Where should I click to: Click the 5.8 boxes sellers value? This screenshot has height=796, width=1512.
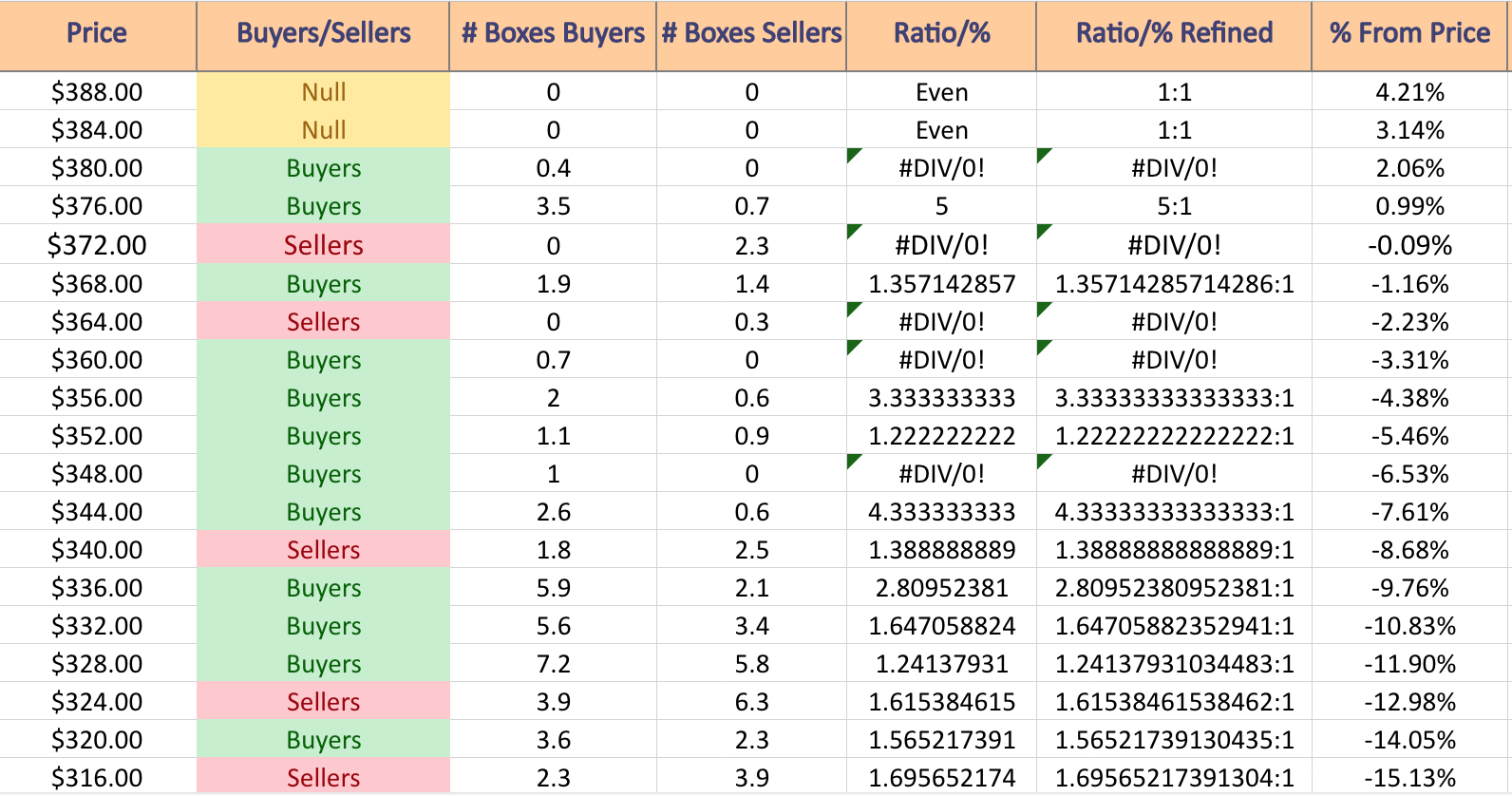751,664
